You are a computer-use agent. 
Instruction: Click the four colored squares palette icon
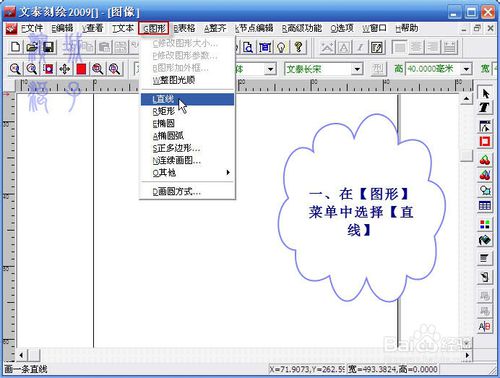[485, 224]
